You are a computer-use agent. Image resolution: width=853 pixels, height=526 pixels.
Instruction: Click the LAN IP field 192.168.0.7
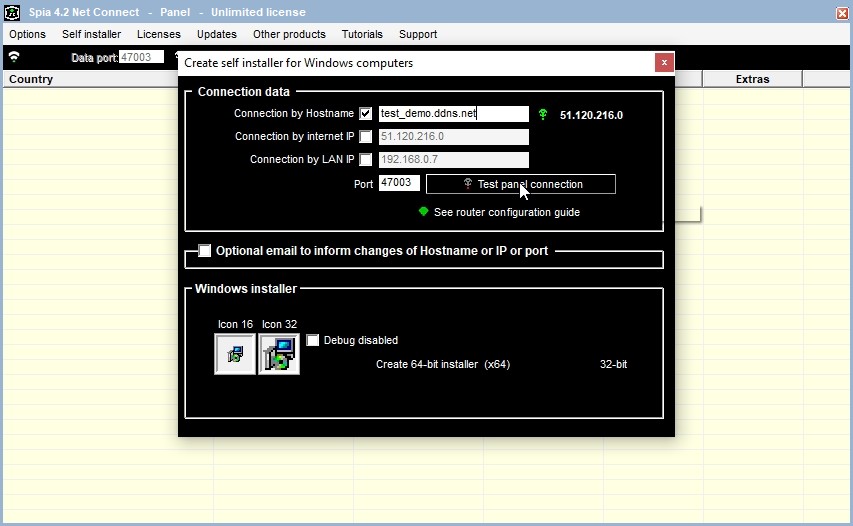[x=454, y=159]
